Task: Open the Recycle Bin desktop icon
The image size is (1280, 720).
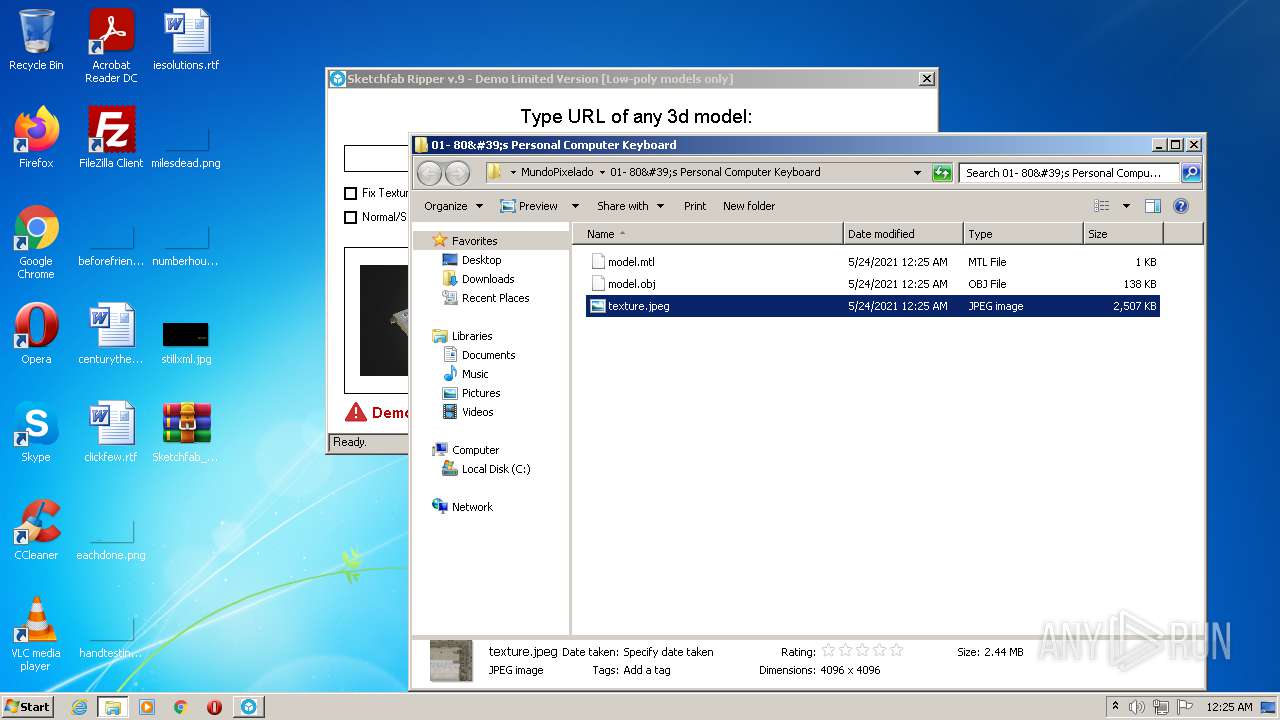Action: [36, 40]
